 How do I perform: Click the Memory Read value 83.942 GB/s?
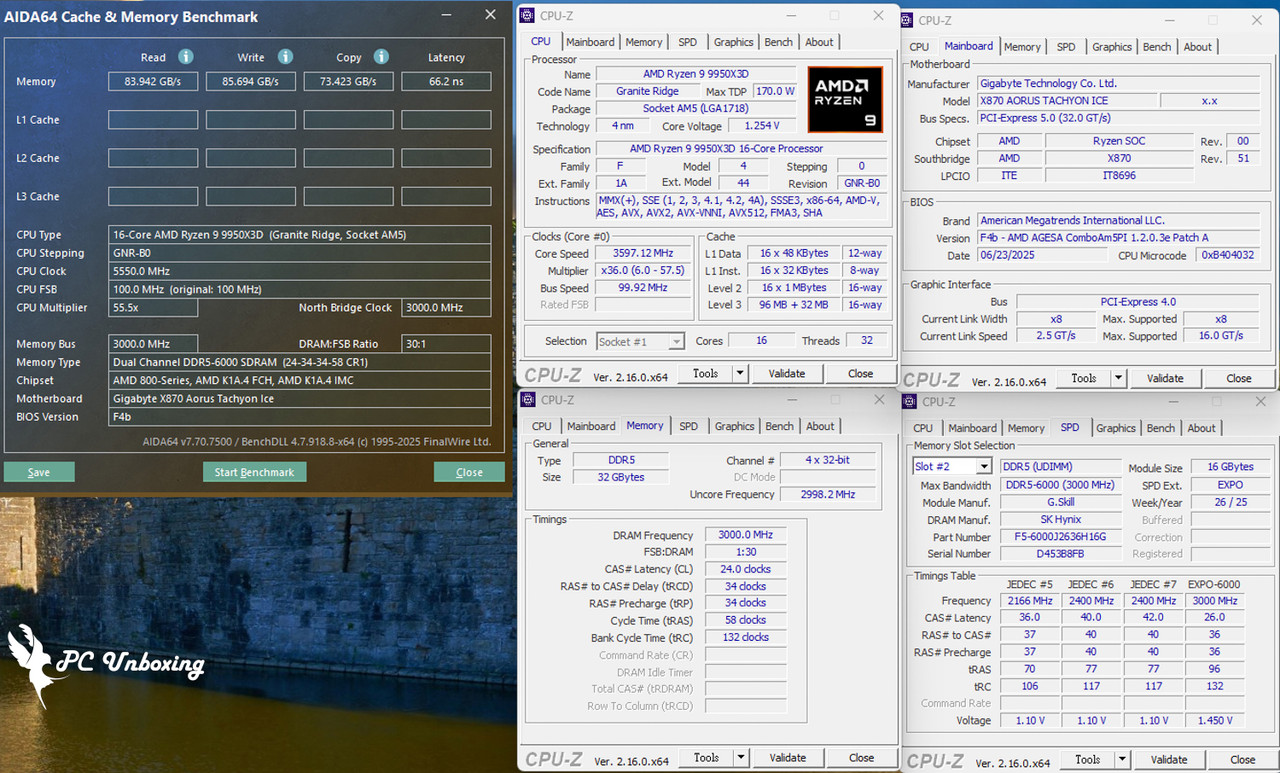coord(153,81)
